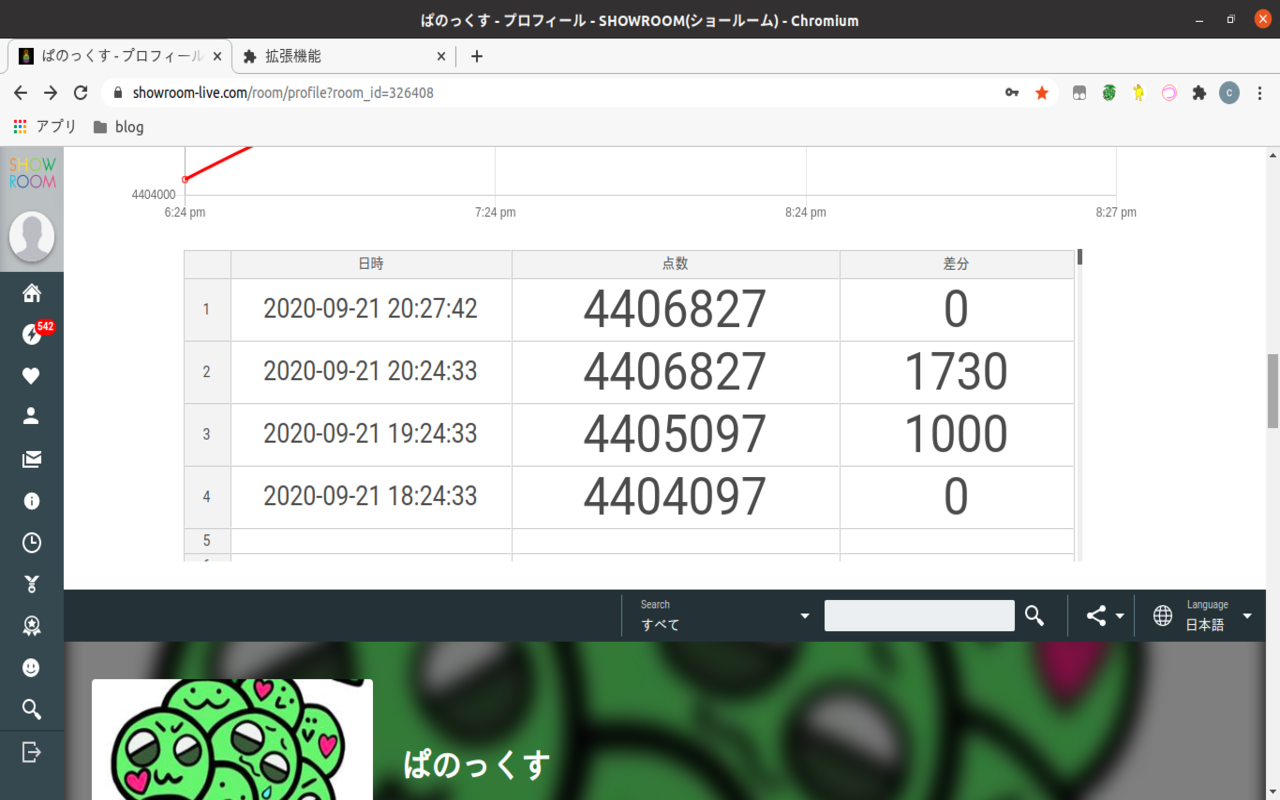Screen dimensions: 1280x800
Task: Open the extensions puzzle icon
Action: click(1199, 93)
